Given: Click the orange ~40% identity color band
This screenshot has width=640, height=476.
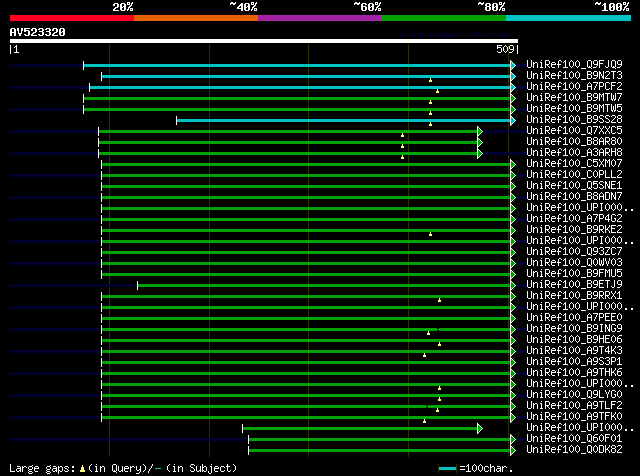Looking at the screenshot, I should [x=195, y=18].
